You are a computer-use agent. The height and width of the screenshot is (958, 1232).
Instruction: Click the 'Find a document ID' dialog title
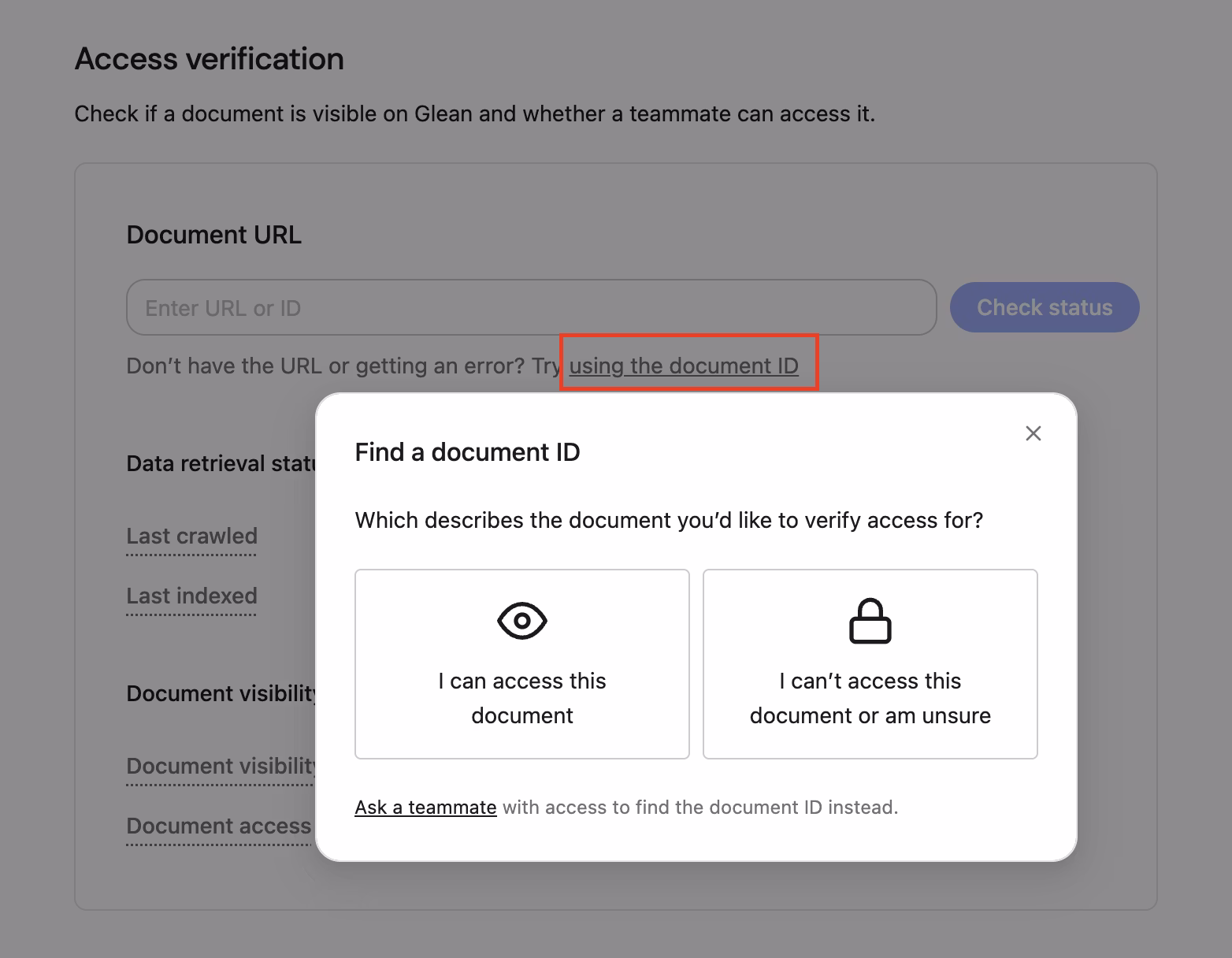(x=467, y=451)
